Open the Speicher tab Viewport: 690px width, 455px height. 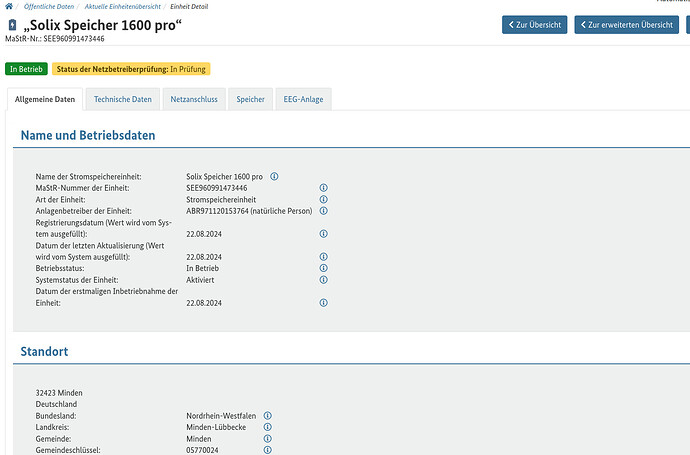[250, 99]
